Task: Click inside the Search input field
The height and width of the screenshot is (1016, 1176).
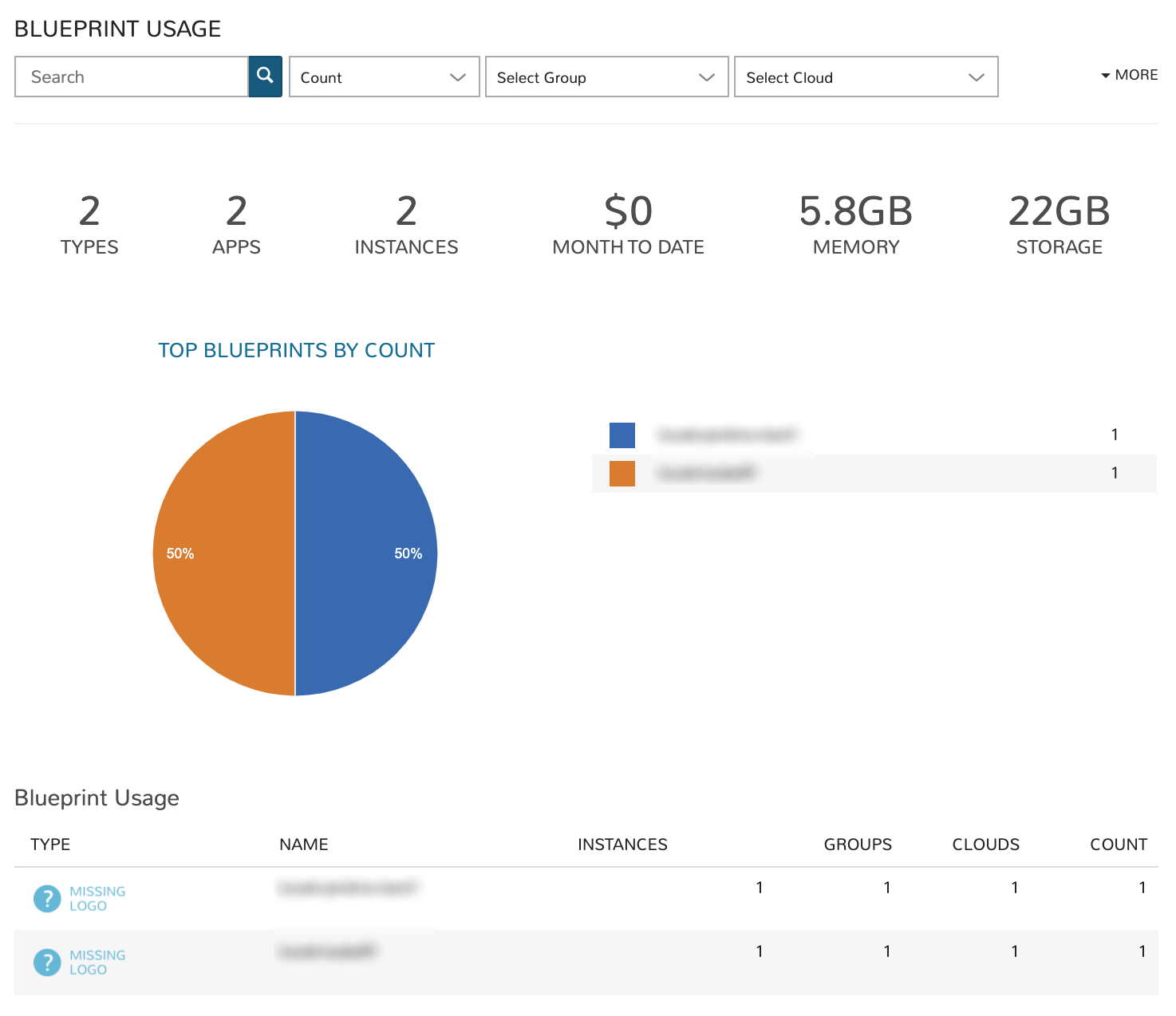Action: (132, 77)
